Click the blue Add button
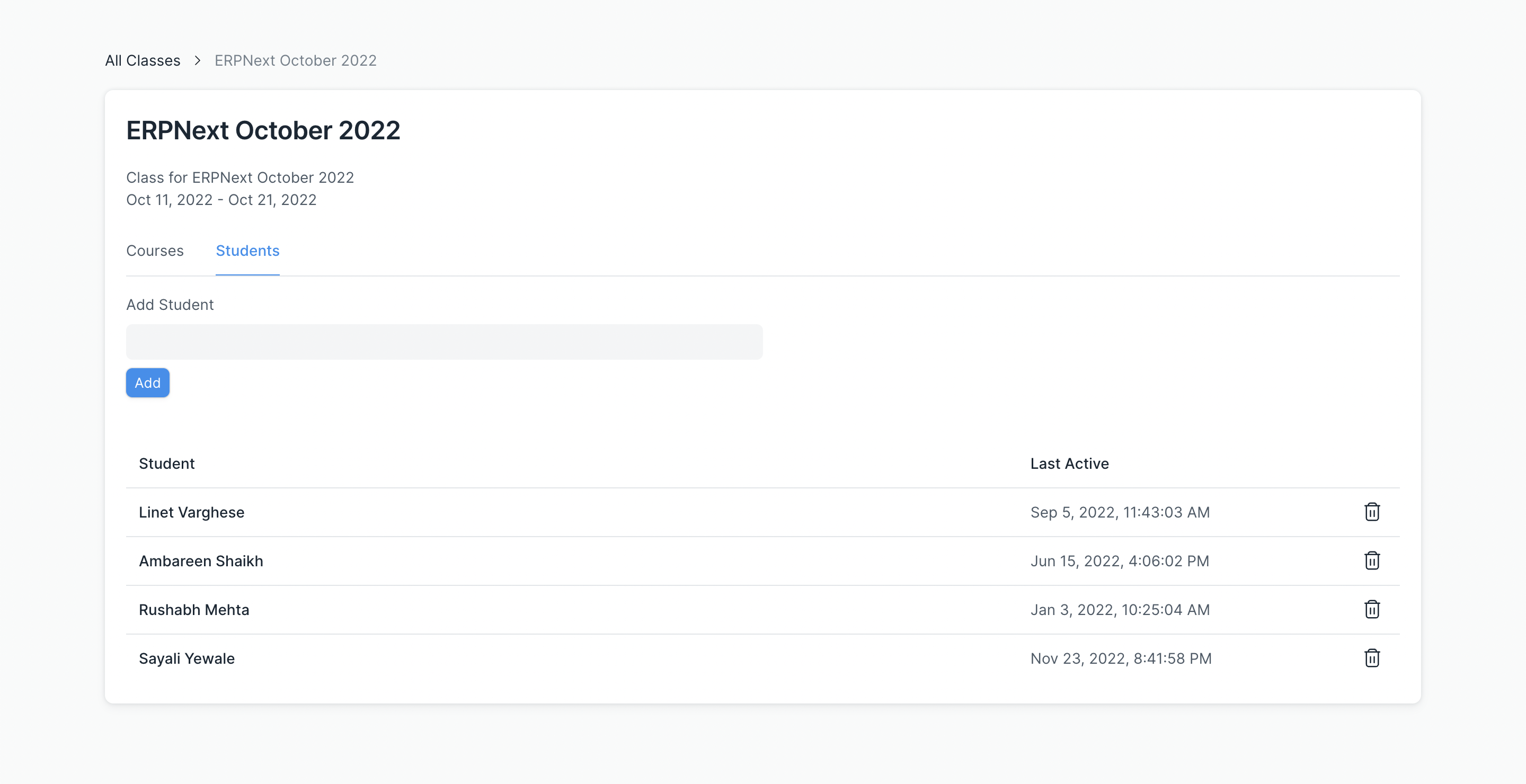The height and width of the screenshot is (784, 1526). pyautogui.click(x=147, y=382)
